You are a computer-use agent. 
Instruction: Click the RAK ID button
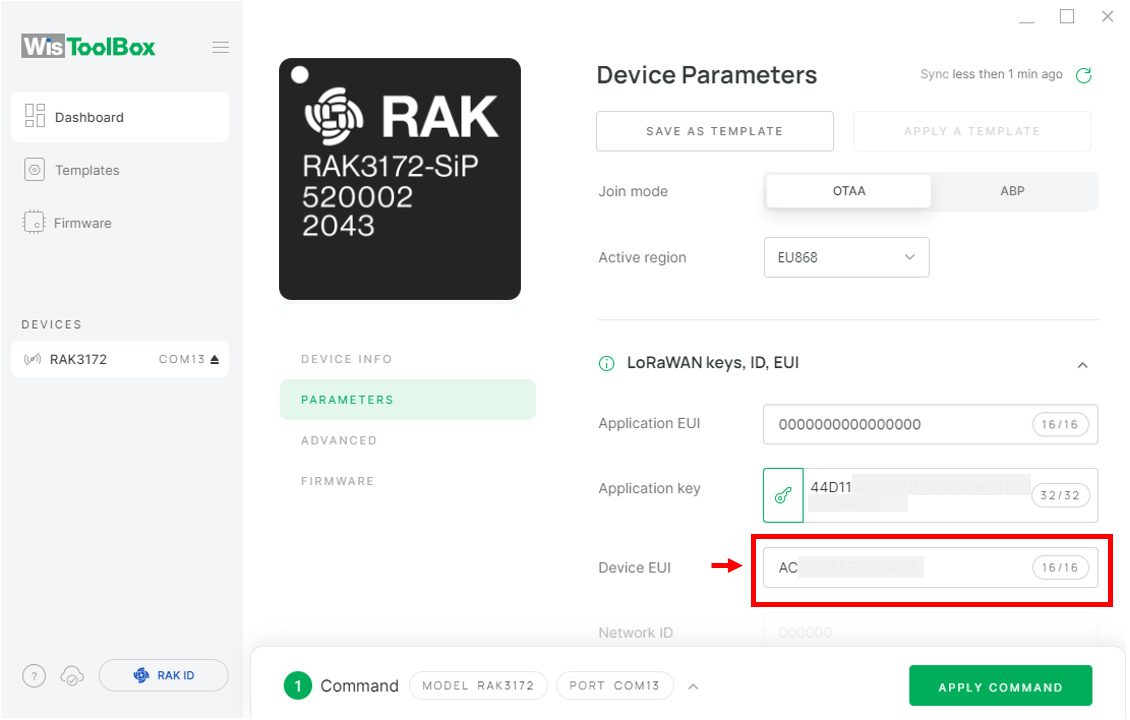164,676
